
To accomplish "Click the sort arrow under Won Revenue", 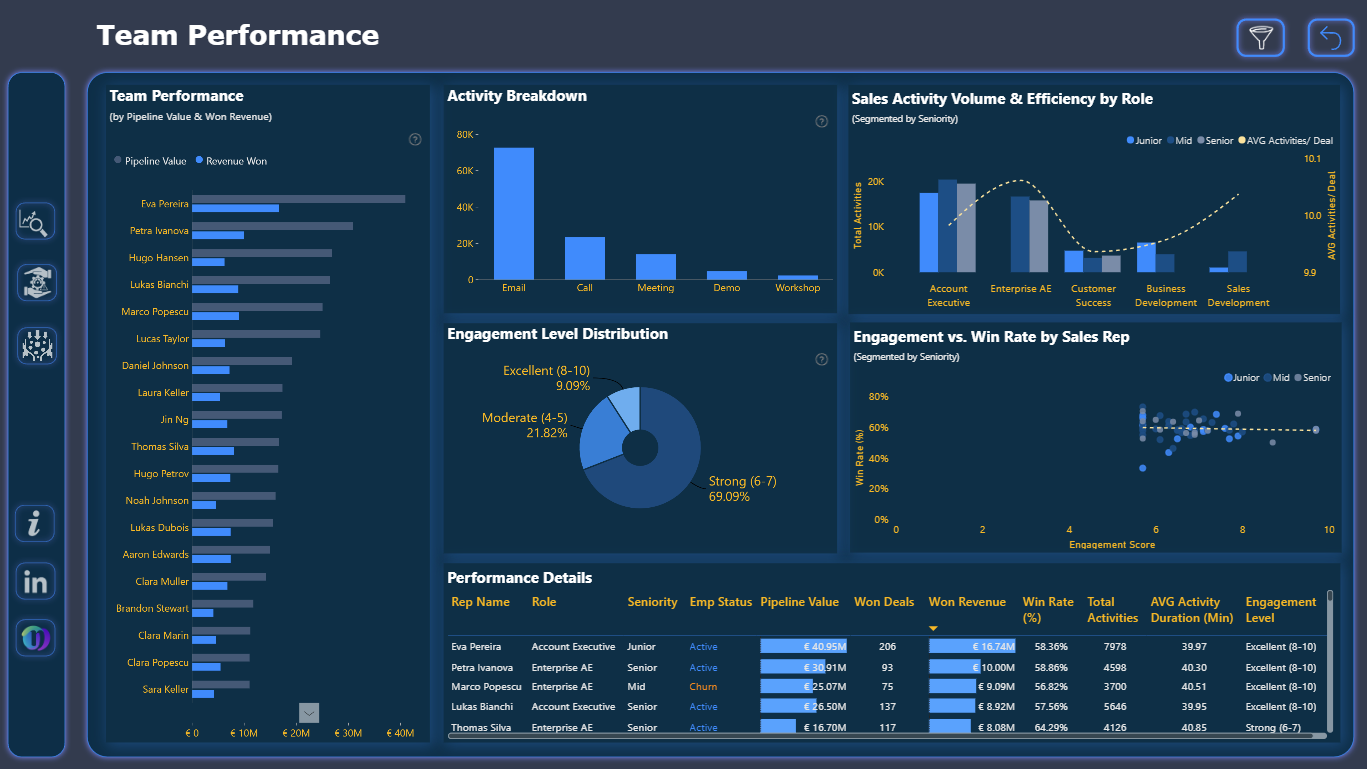I will click(933, 629).
